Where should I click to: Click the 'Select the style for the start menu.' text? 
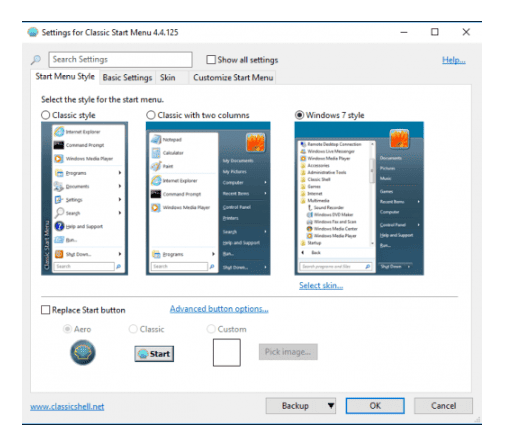103,100
